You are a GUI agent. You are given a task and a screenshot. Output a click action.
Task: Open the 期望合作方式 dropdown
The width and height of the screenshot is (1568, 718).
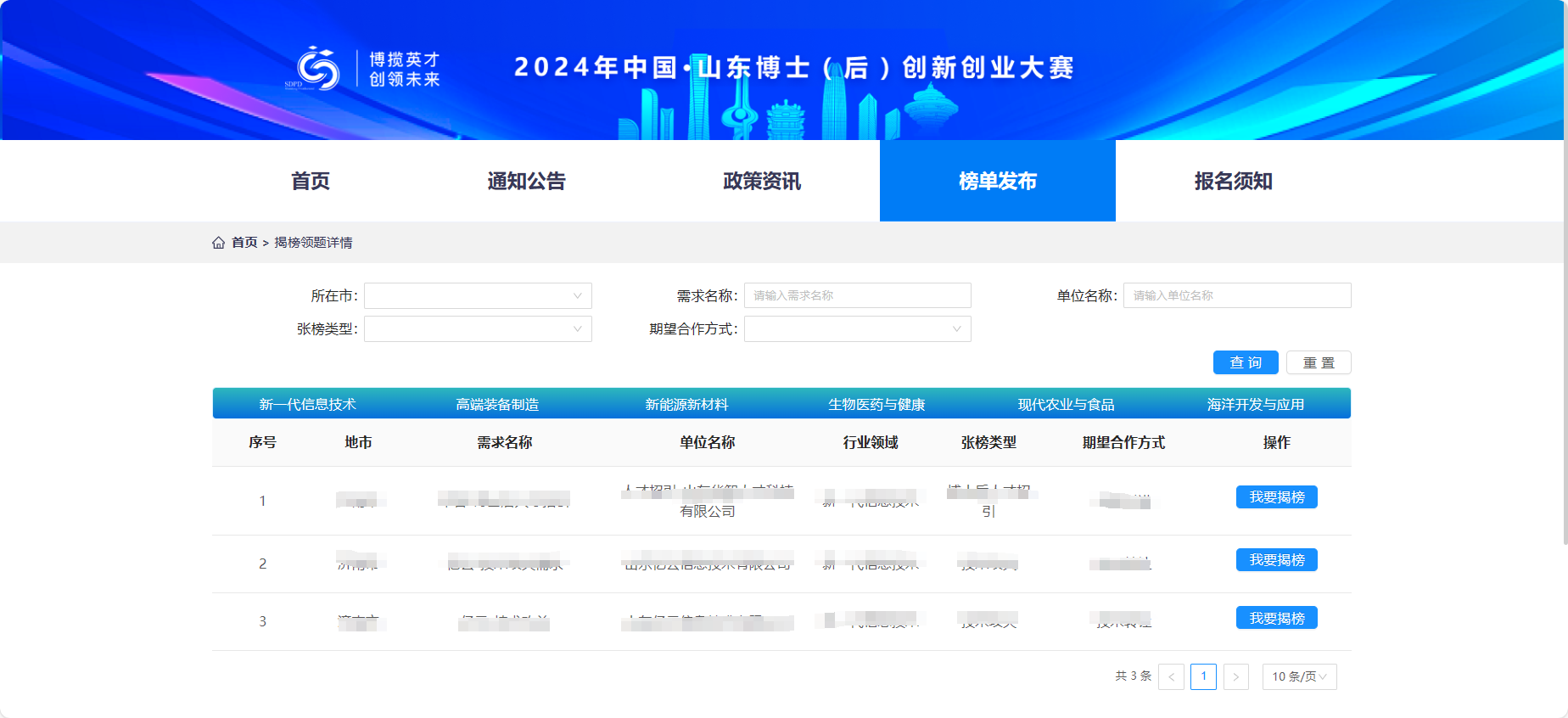coord(857,329)
